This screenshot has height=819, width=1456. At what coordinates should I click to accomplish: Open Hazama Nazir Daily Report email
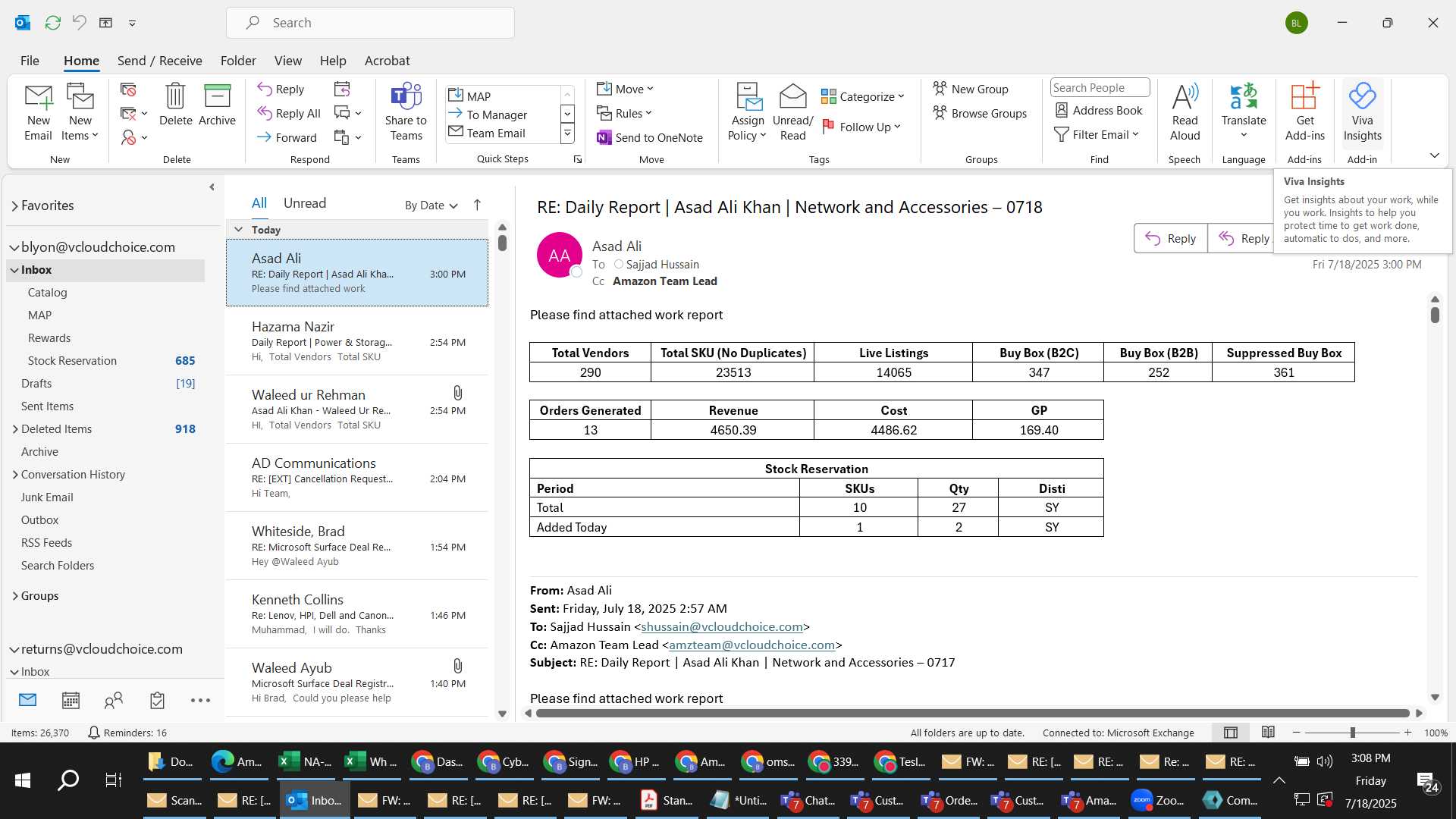pyautogui.click(x=357, y=341)
